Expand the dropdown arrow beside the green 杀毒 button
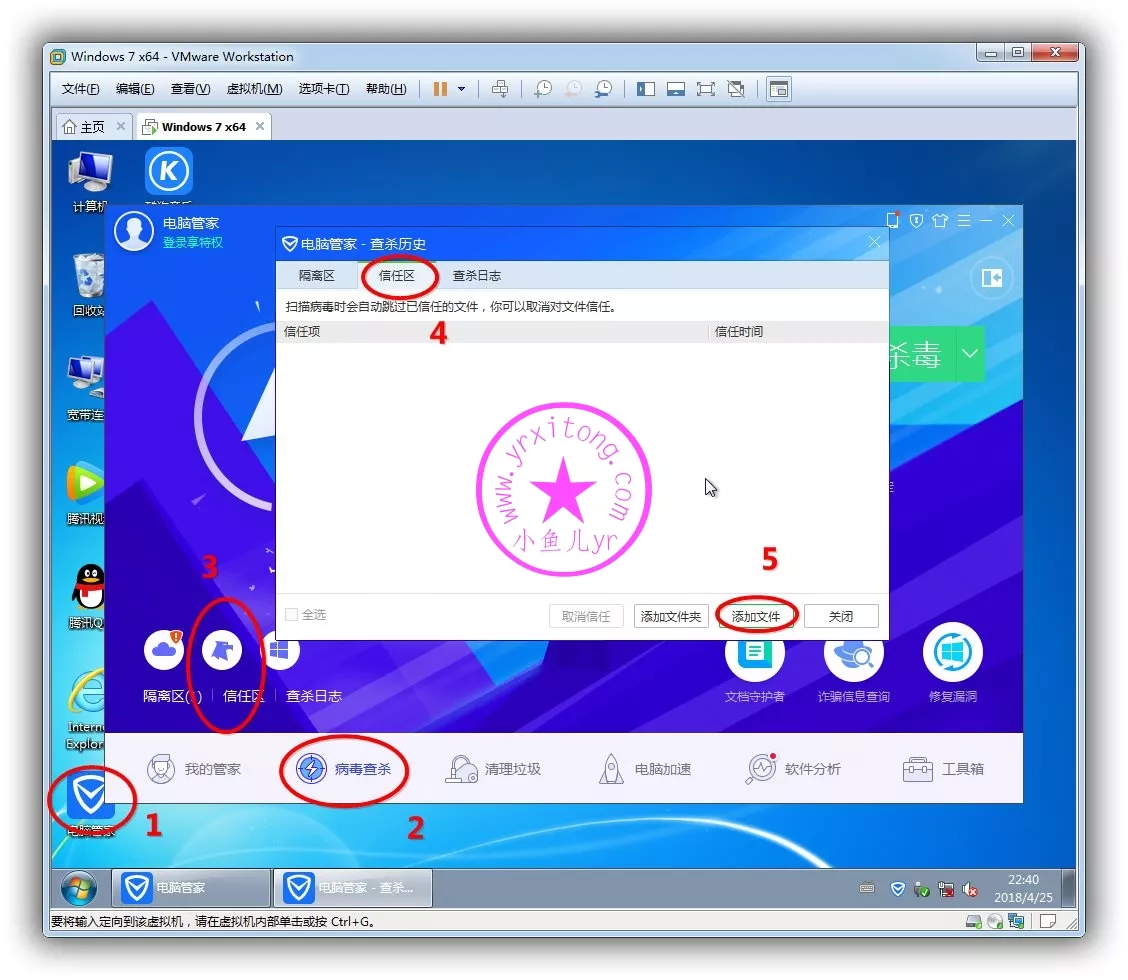 coord(969,354)
